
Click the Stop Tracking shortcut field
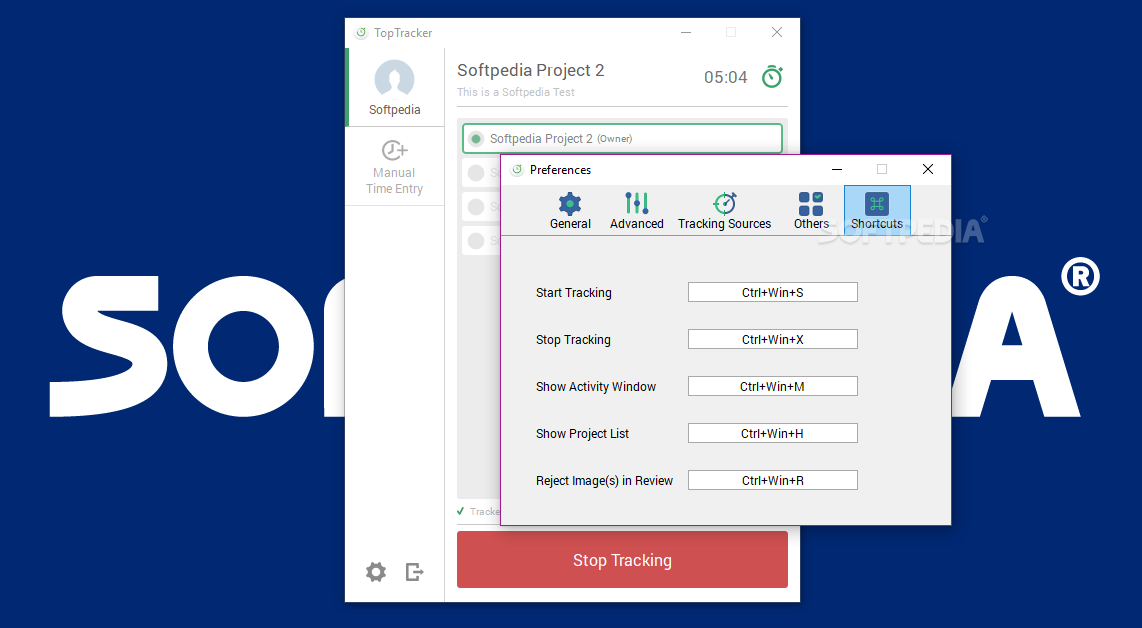point(773,339)
